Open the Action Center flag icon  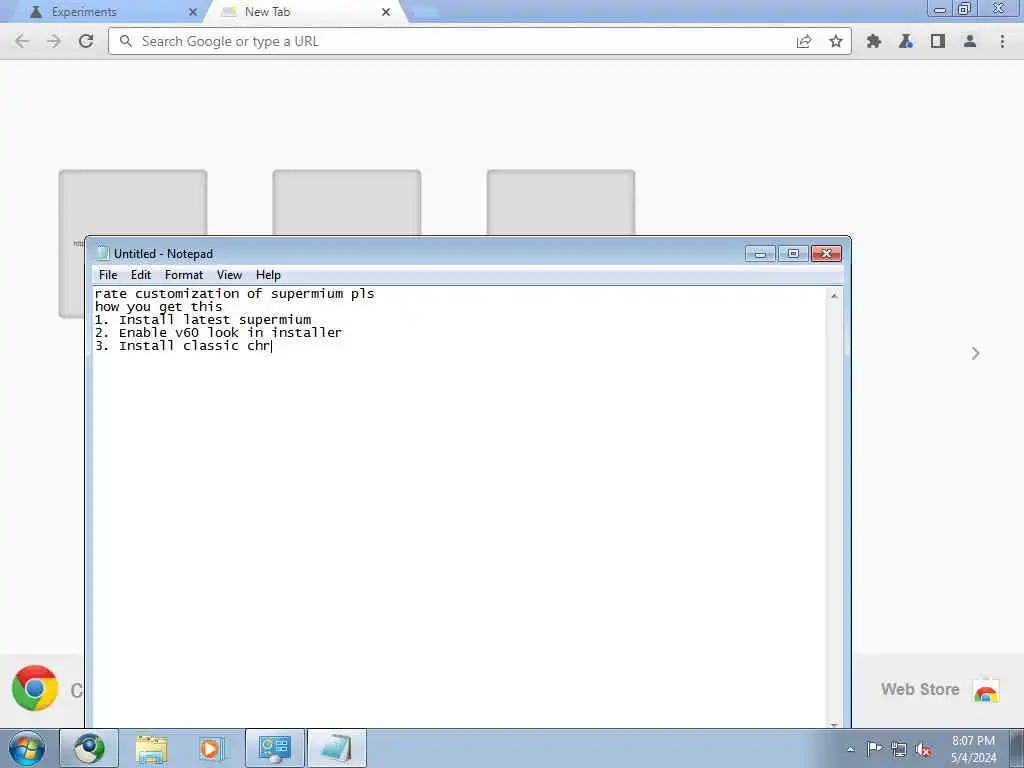874,749
